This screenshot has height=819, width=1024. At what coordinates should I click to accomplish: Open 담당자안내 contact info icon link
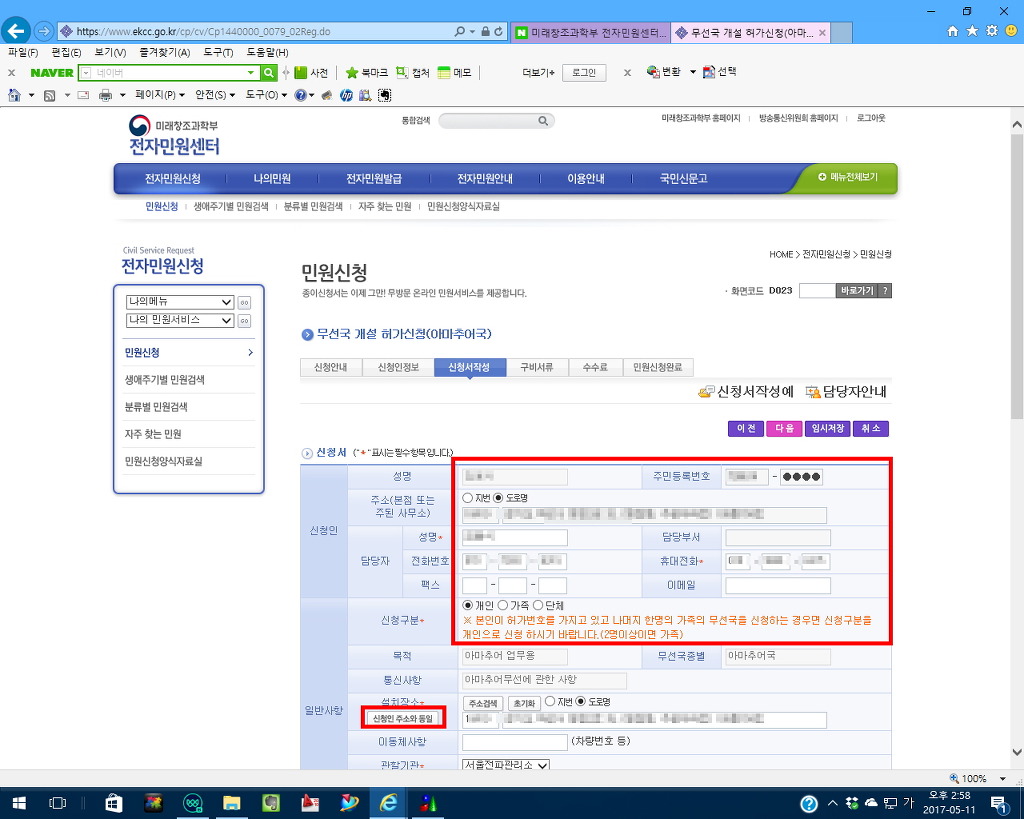846,391
